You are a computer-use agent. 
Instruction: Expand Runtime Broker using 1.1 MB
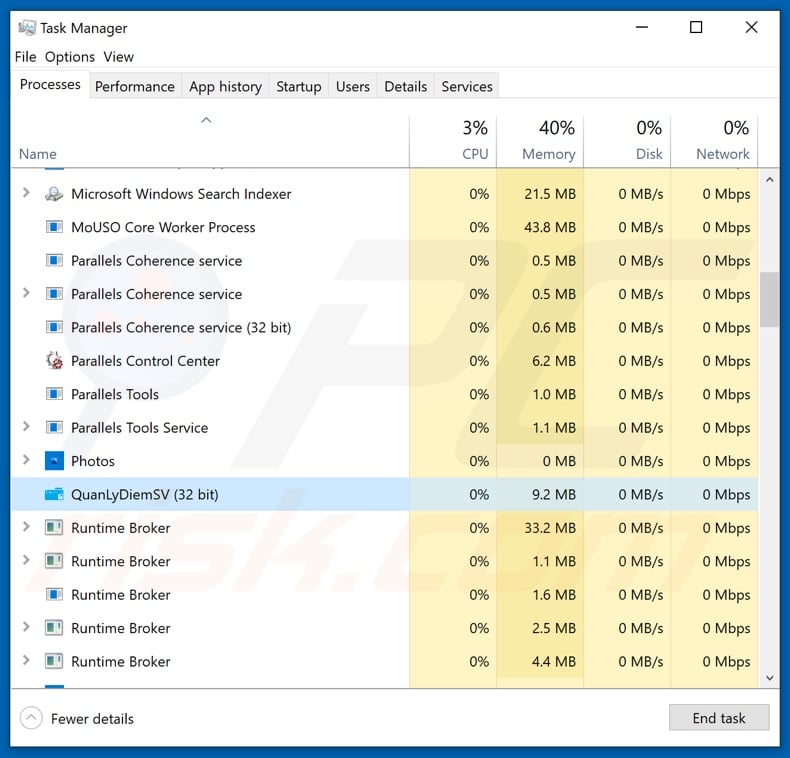(x=26, y=560)
